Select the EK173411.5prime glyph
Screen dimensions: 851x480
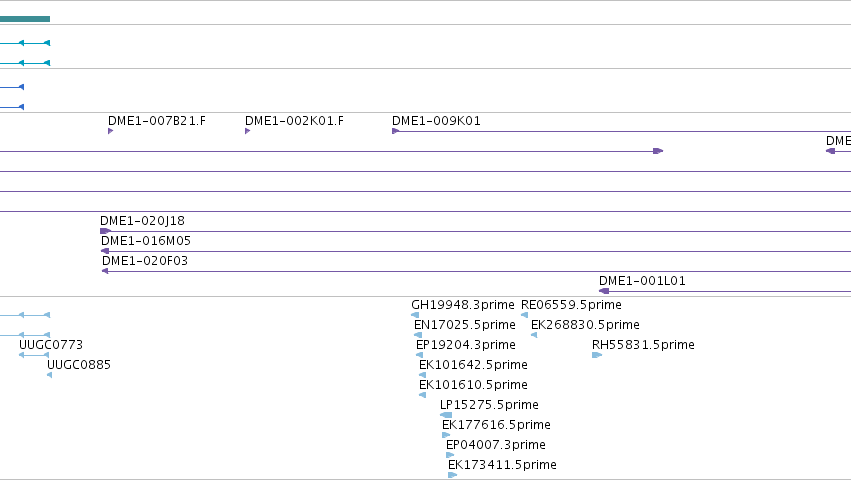coord(453,475)
